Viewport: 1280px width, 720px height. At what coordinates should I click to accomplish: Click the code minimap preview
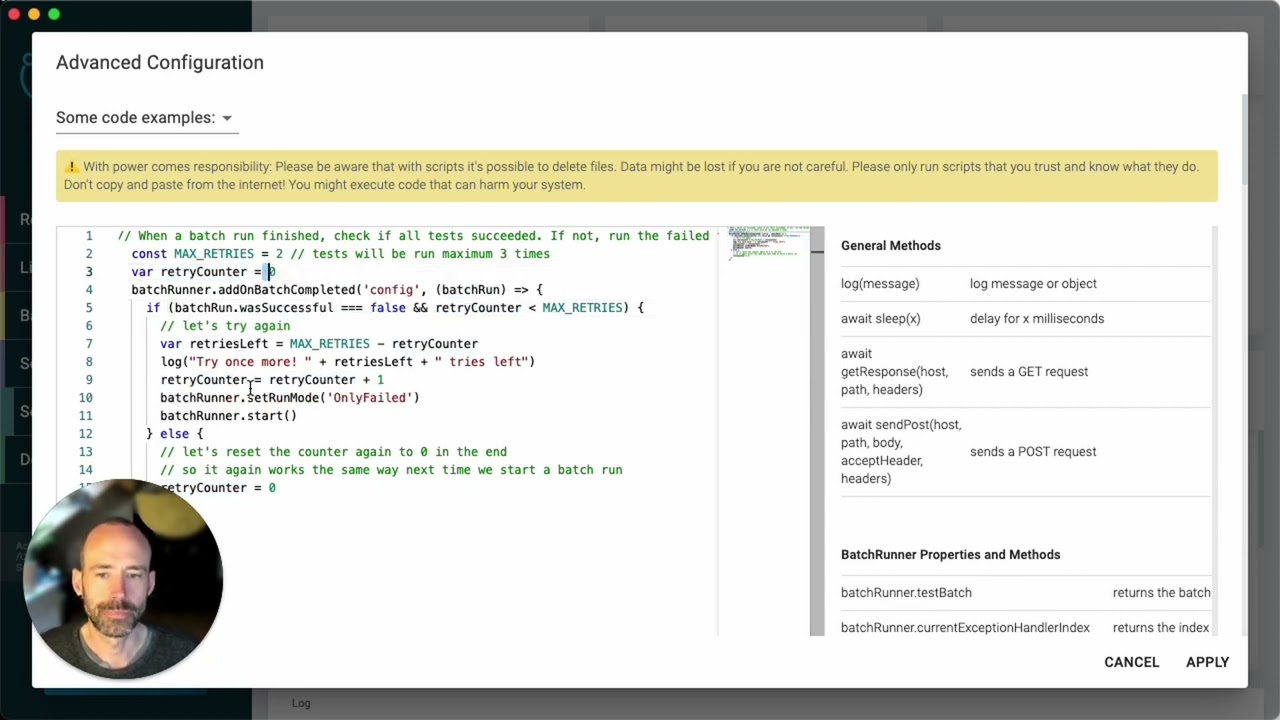pos(768,243)
